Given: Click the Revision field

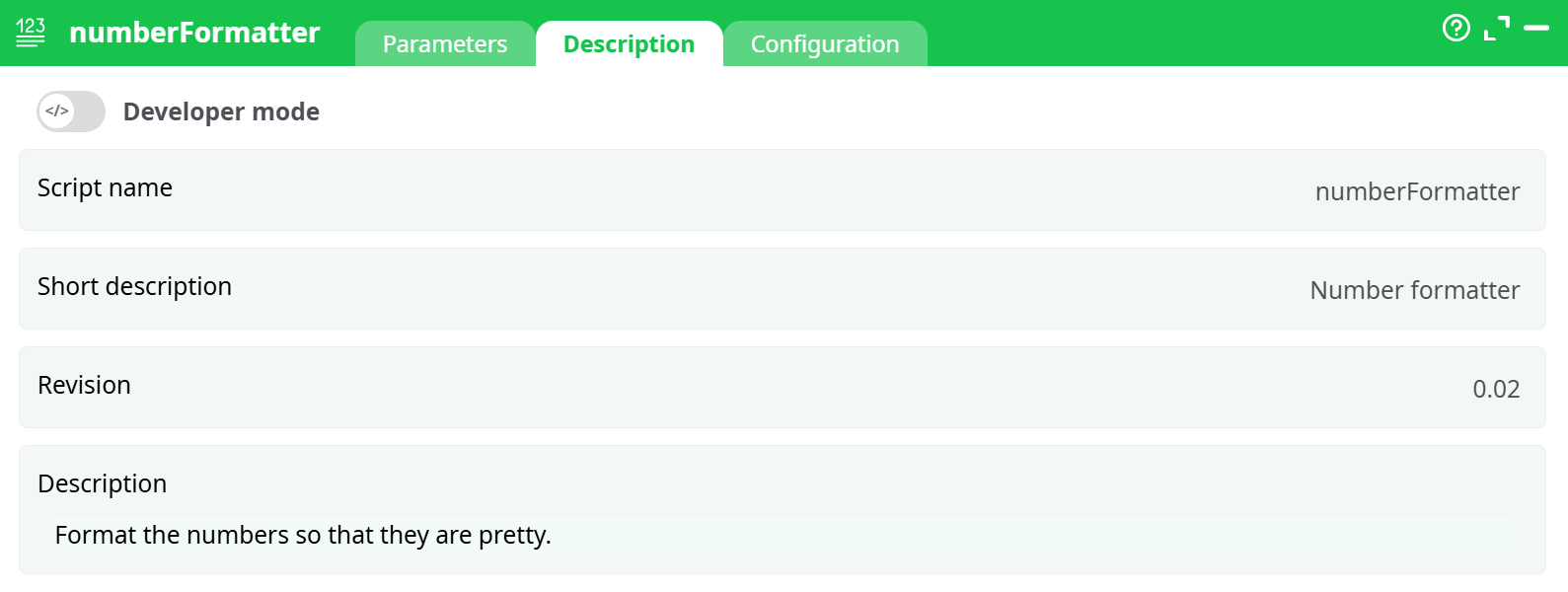Looking at the screenshot, I should tap(84, 386).
